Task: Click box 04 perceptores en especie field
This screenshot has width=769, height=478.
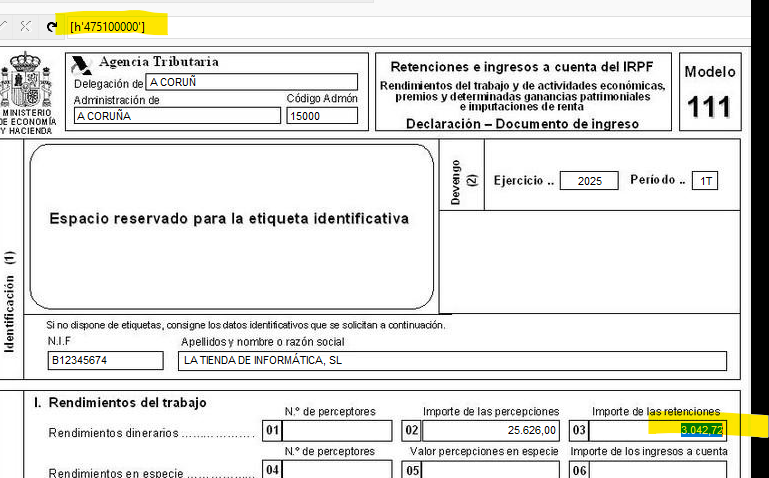Action: click(338, 469)
